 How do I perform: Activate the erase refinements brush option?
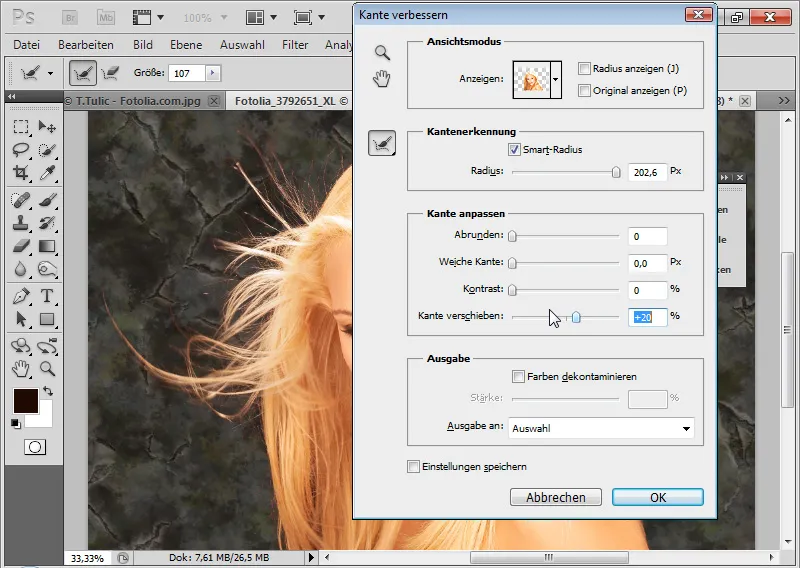click(x=110, y=73)
